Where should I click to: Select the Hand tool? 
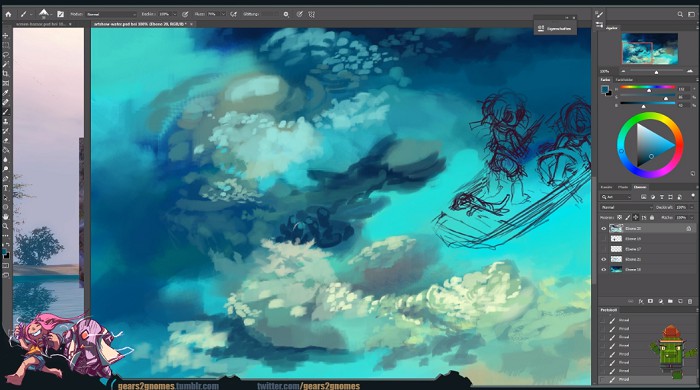pos(6,217)
